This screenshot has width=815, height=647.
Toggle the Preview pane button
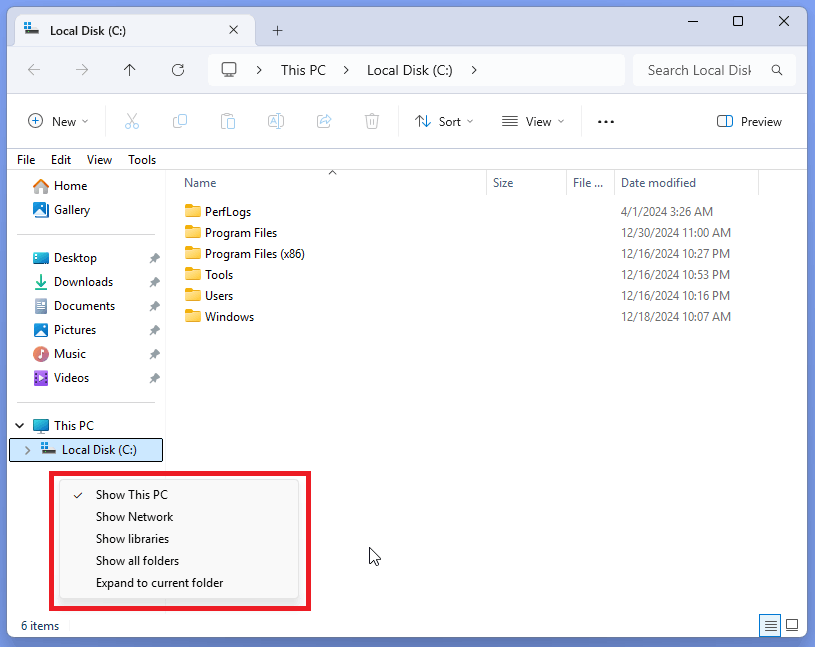(749, 122)
